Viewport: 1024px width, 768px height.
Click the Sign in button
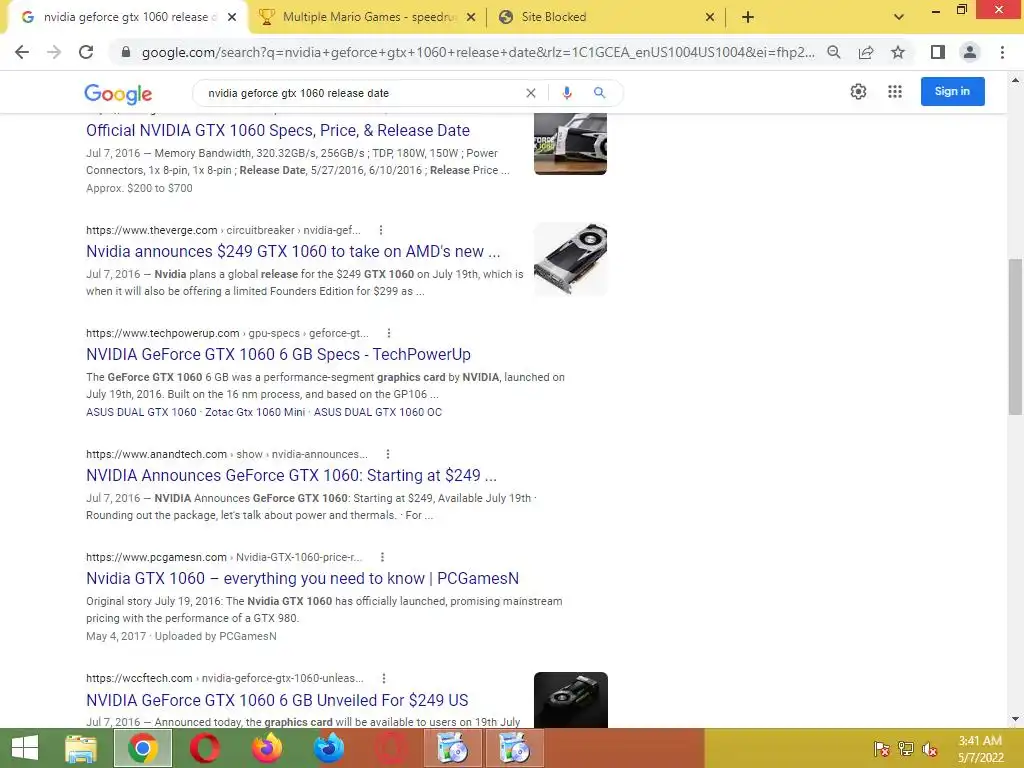click(952, 91)
